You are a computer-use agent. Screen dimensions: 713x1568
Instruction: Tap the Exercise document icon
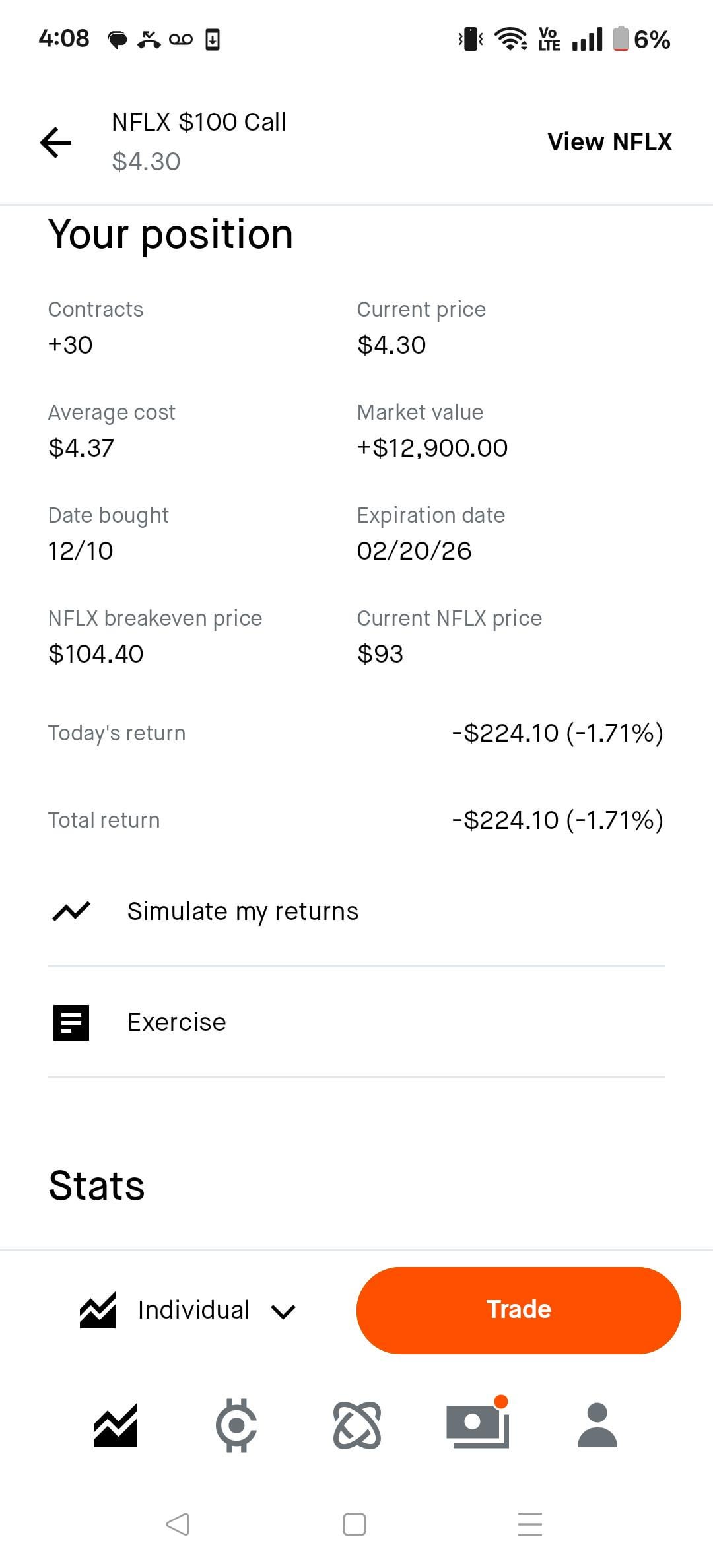[x=71, y=1022]
